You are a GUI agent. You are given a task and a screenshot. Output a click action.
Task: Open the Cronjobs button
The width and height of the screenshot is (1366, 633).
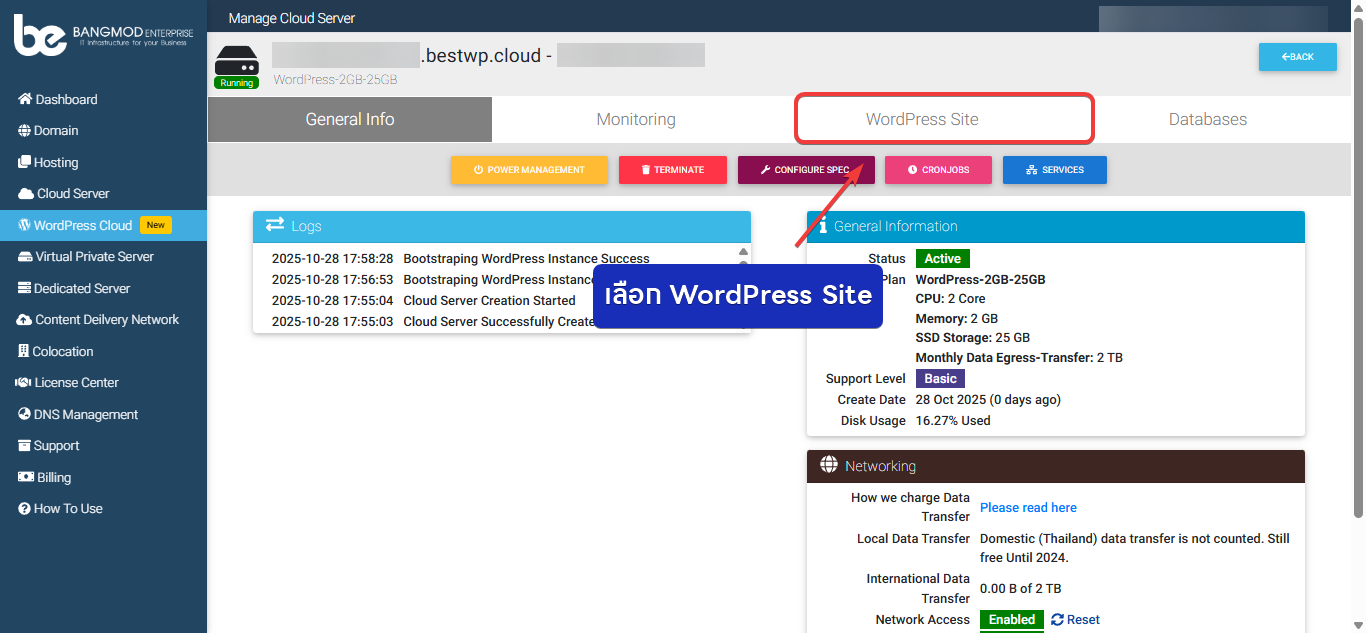pyautogui.click(x=938, y=170)
